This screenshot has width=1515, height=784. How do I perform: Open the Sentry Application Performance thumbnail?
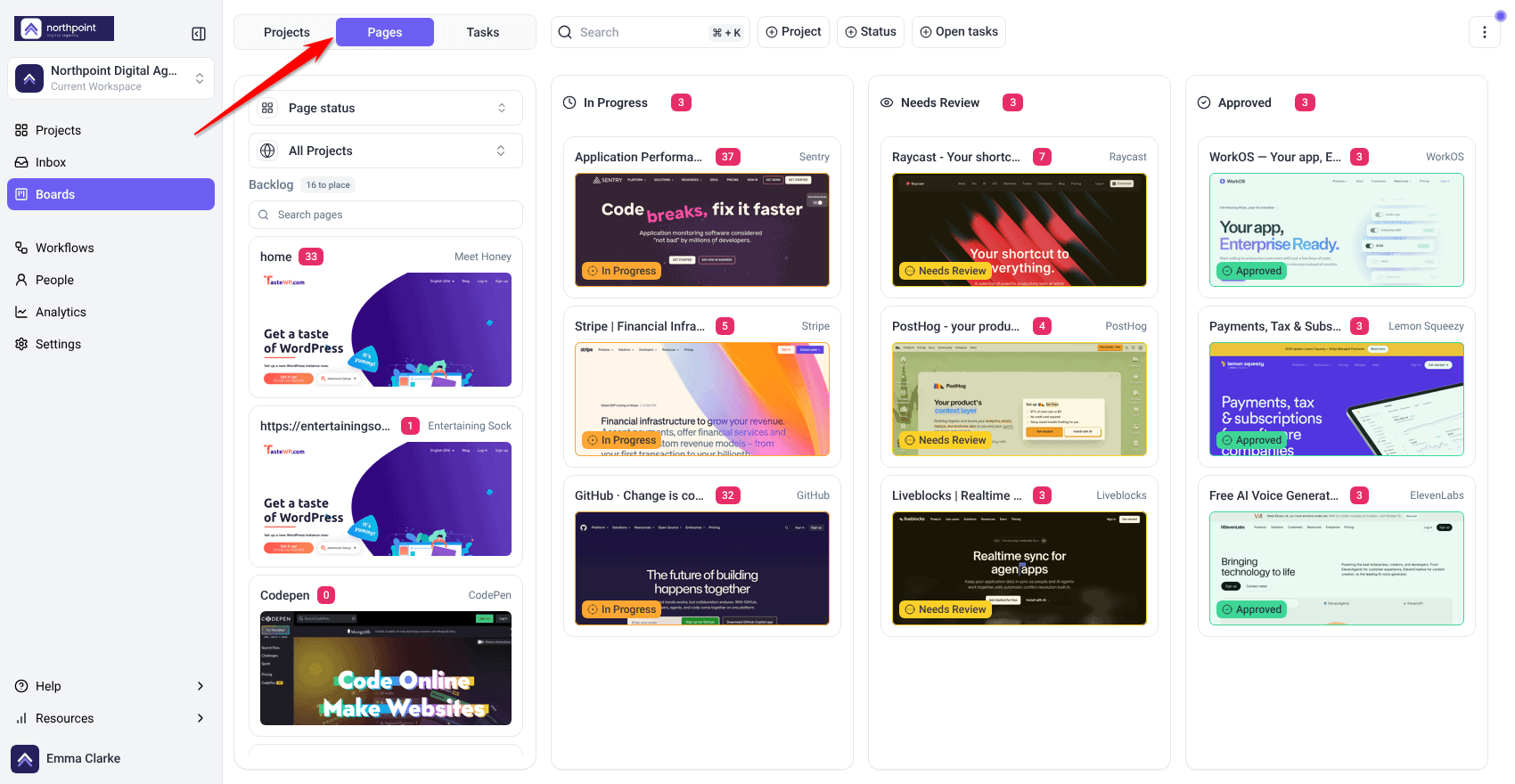702,230
